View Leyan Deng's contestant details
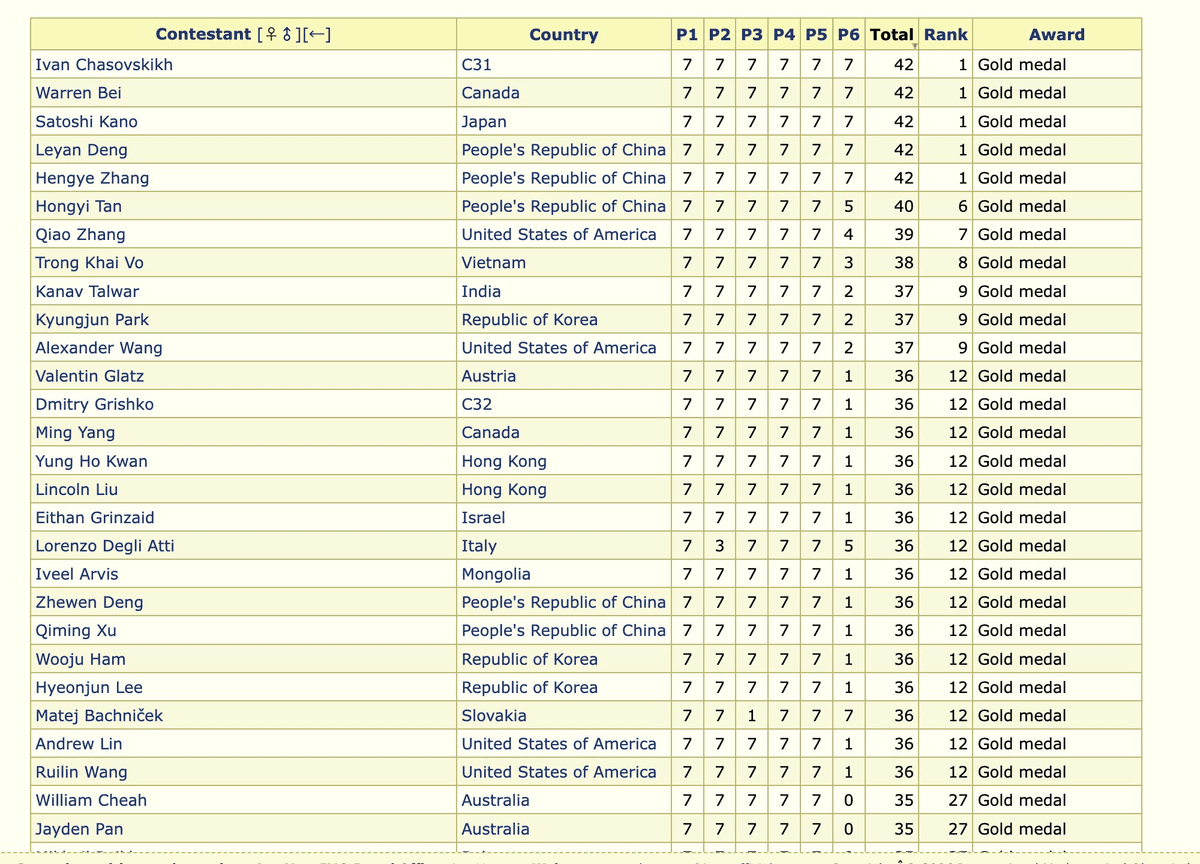 coord(81,150)
